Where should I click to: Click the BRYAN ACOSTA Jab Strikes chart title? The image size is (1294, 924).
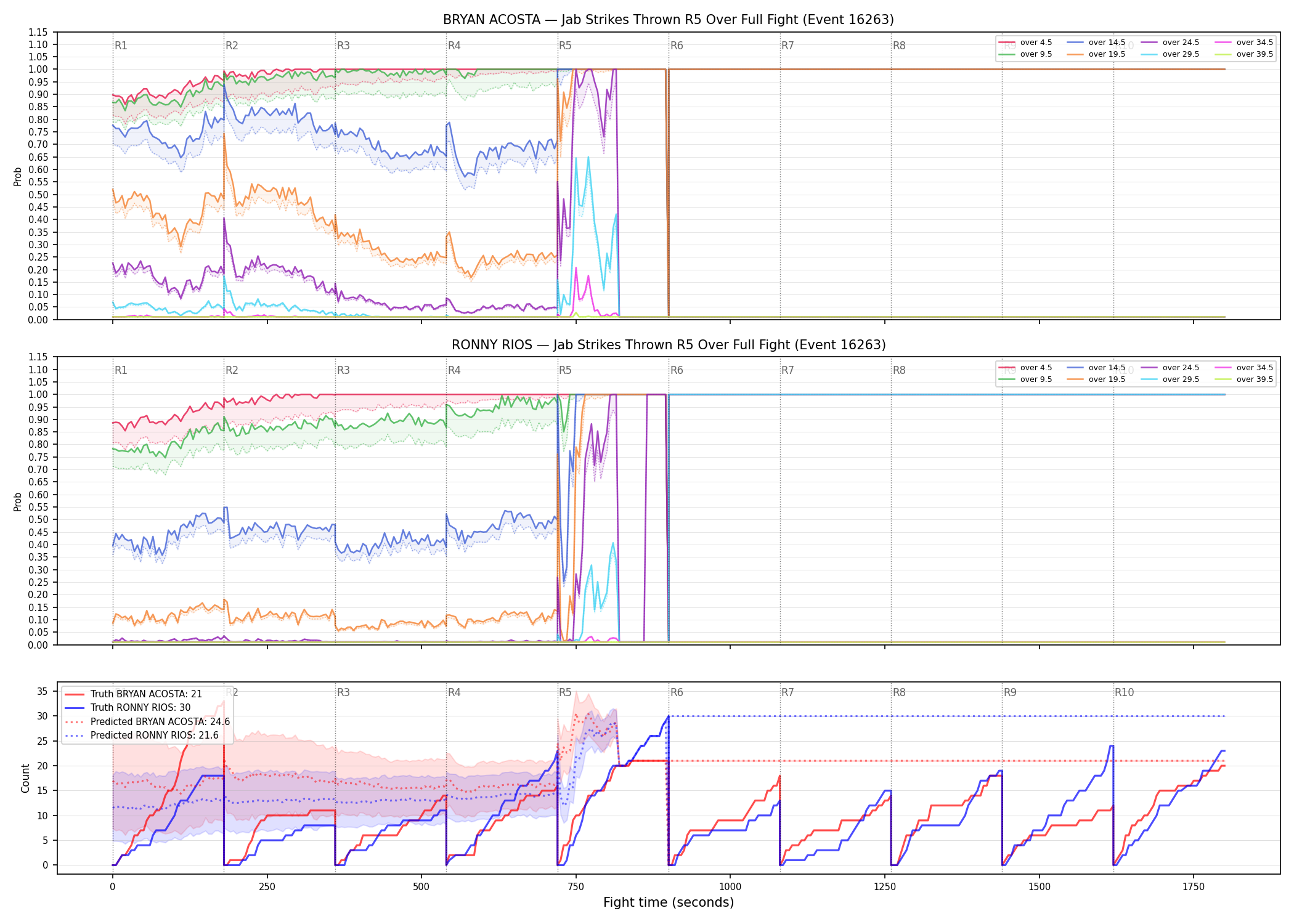669,20
